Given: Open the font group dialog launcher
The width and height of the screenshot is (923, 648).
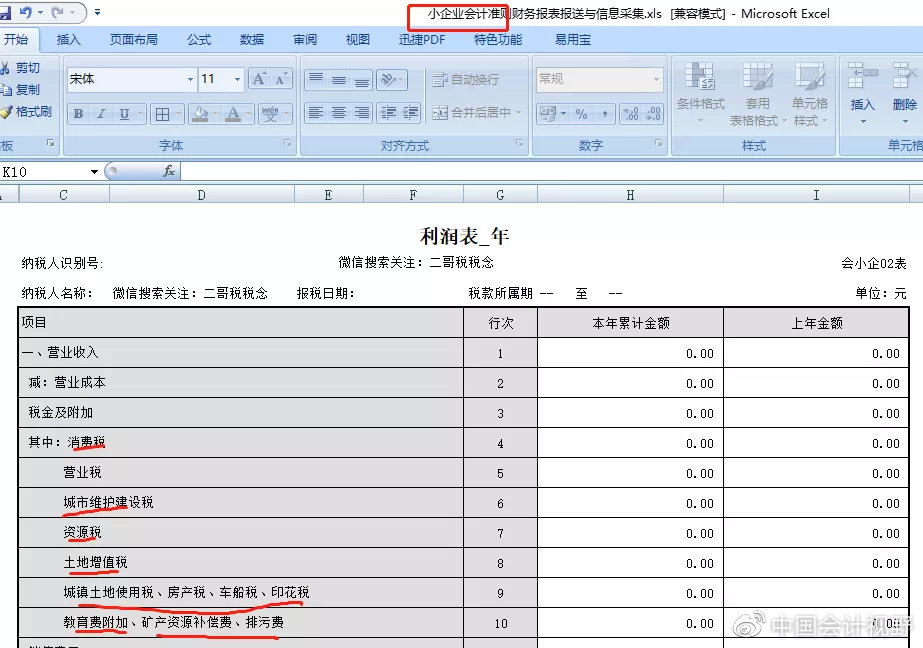Looking at the screenshot, I should click(288, 144).
